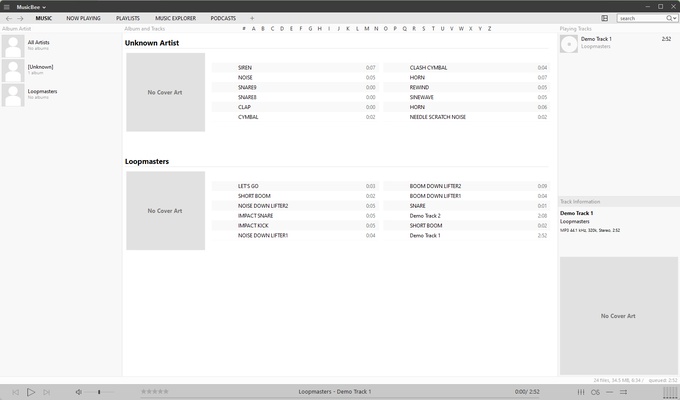680x400 pixels.
Task: Select the BOOM DOWN LIFTER1 track
Action: [x=466, y=196]
